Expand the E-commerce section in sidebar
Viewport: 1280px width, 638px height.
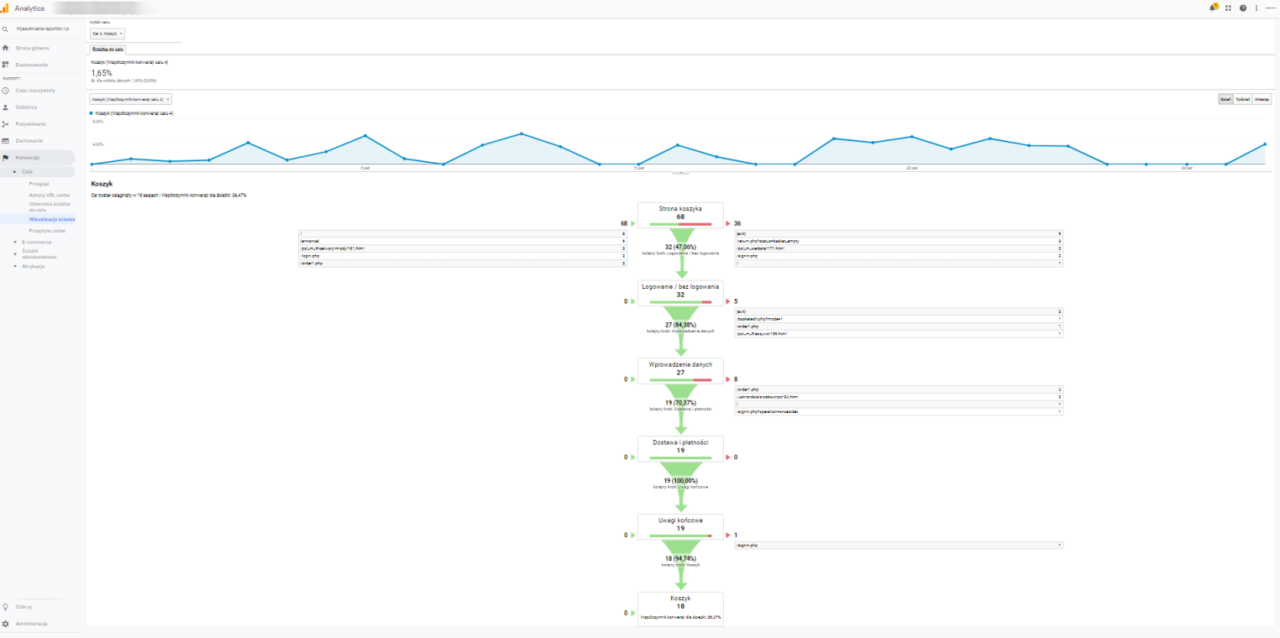[x=36, y=241]
